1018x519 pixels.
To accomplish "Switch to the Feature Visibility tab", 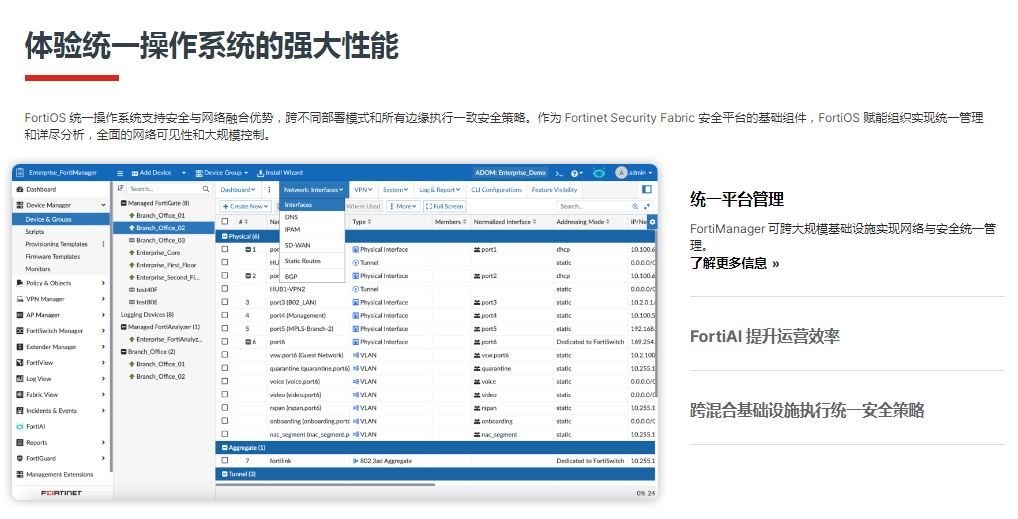I will (554, 189).
